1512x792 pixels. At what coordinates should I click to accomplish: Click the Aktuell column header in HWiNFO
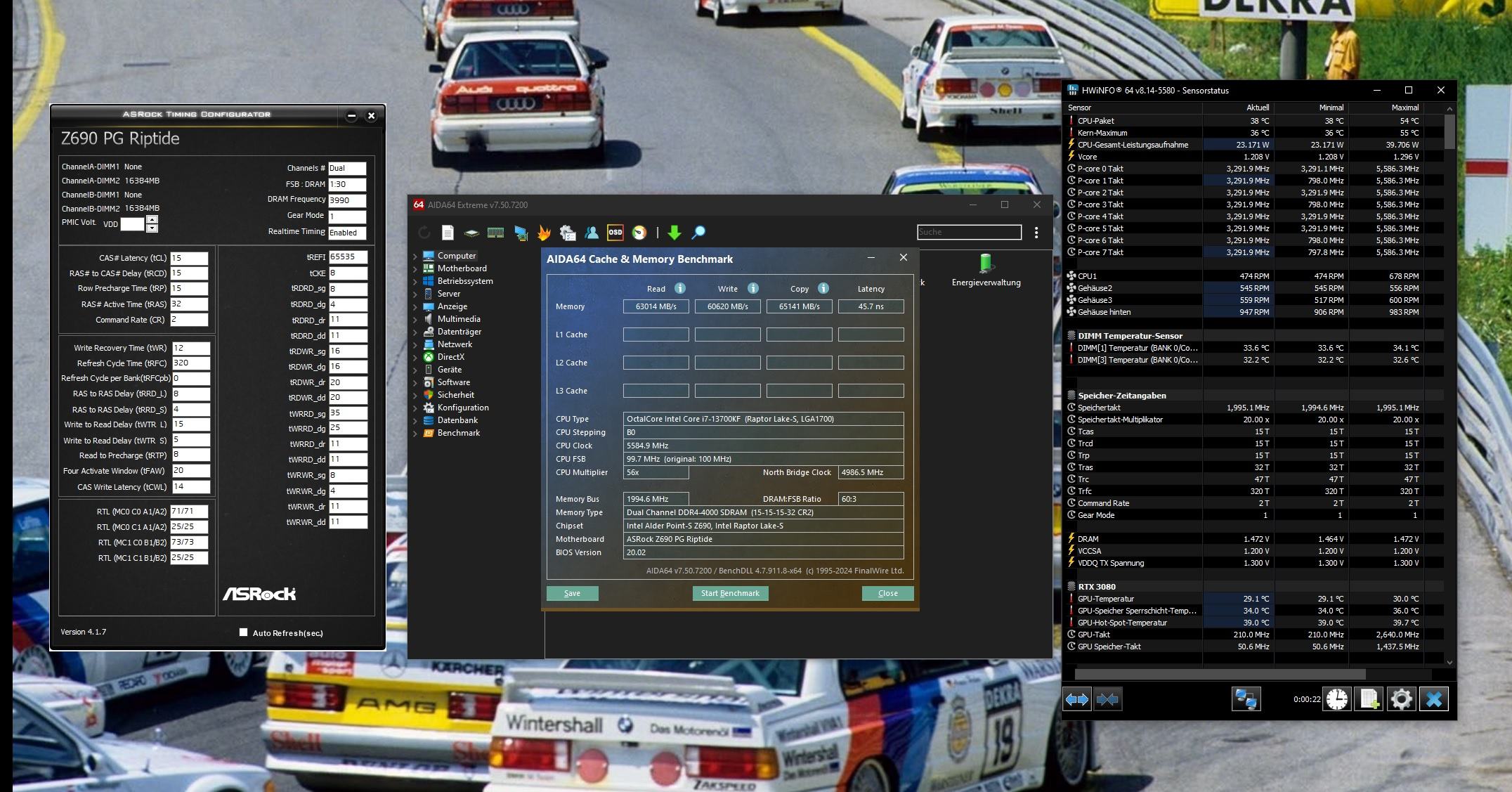[x=1238, y=108]
